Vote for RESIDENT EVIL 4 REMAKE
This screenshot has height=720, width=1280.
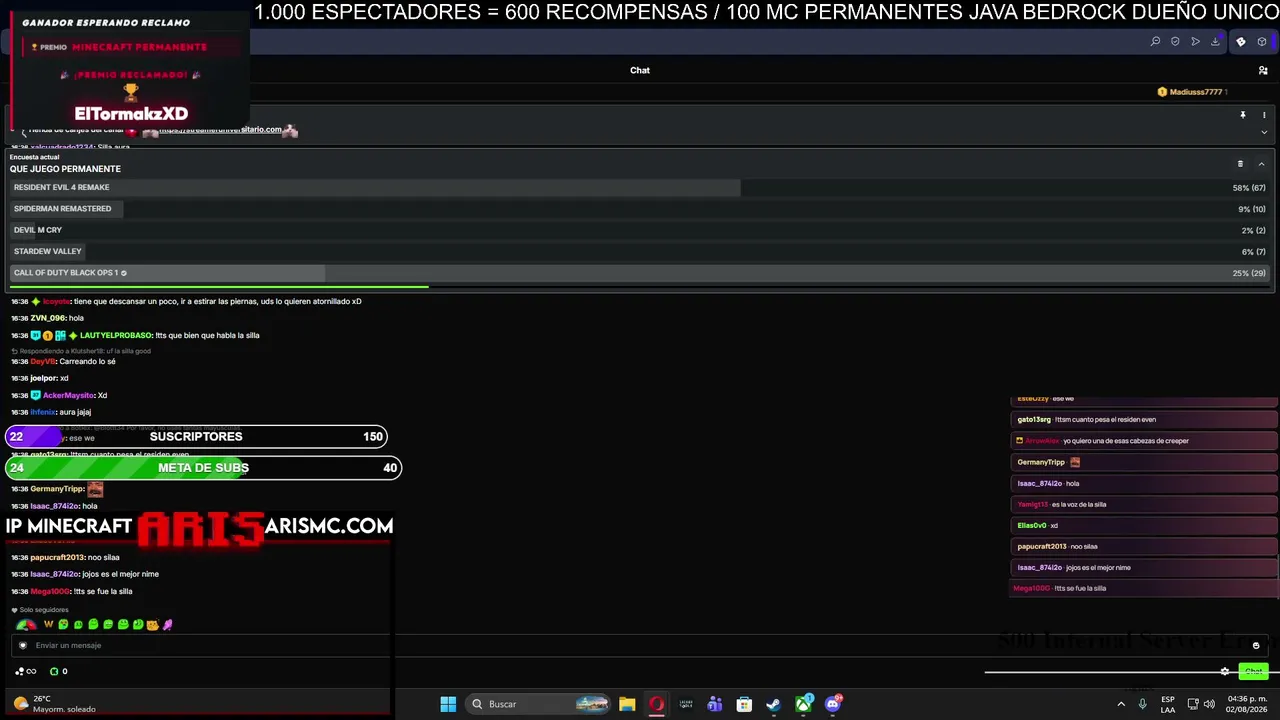click(639, 188)
